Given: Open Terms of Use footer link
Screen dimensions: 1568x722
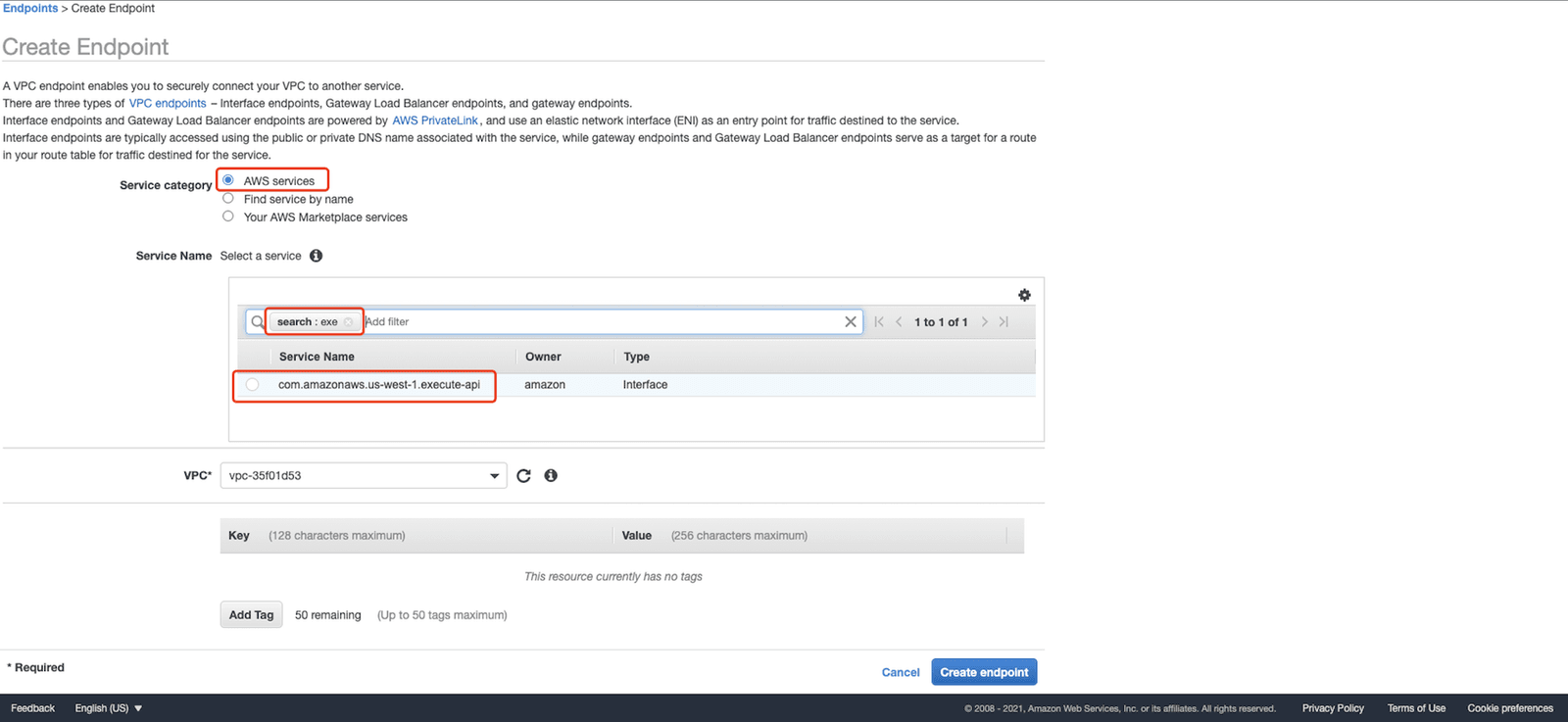Looking at the screenshot, I should point(1416,708).
